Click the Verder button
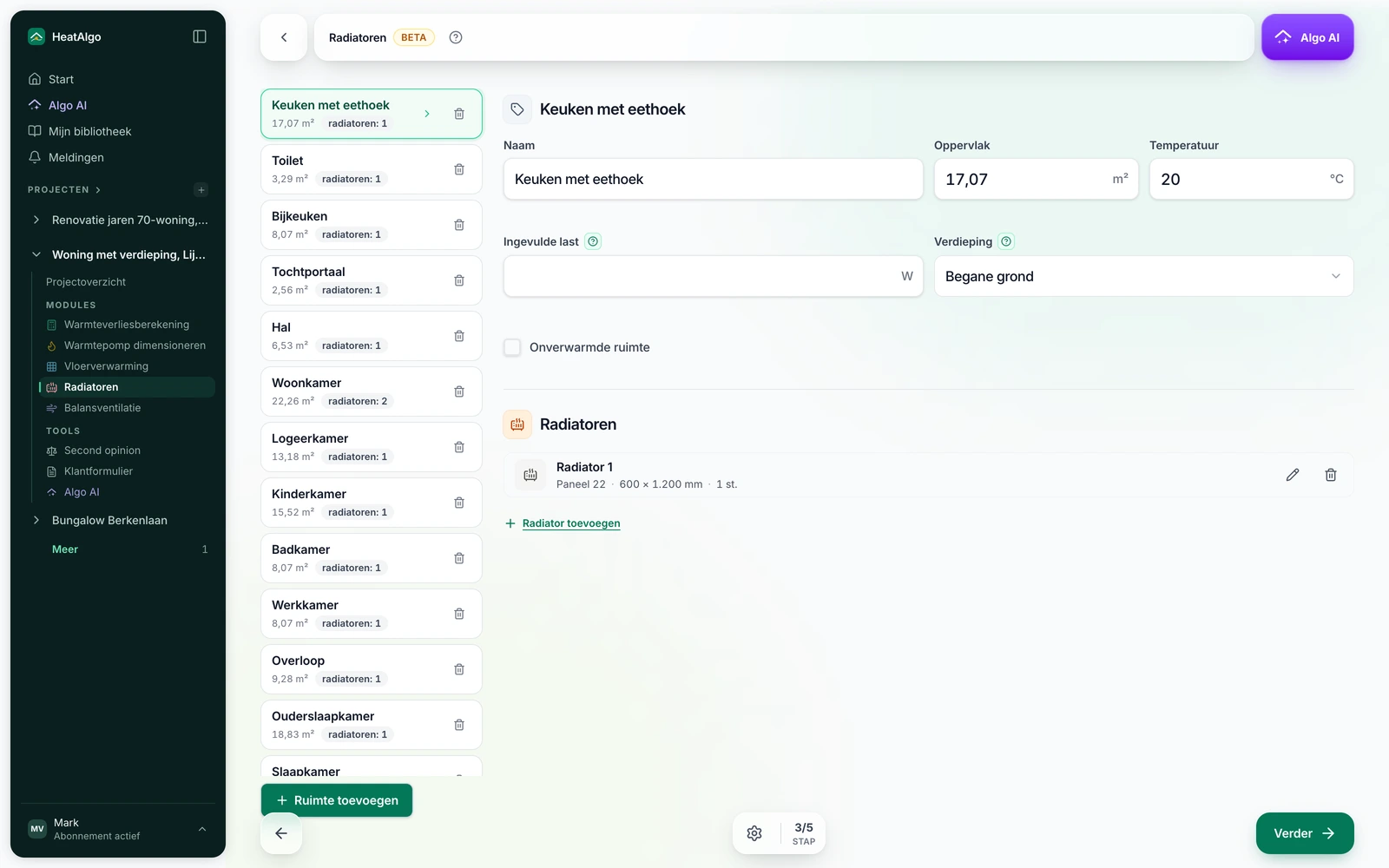This screenshot has height=868, width=1389. point(1305,833)
